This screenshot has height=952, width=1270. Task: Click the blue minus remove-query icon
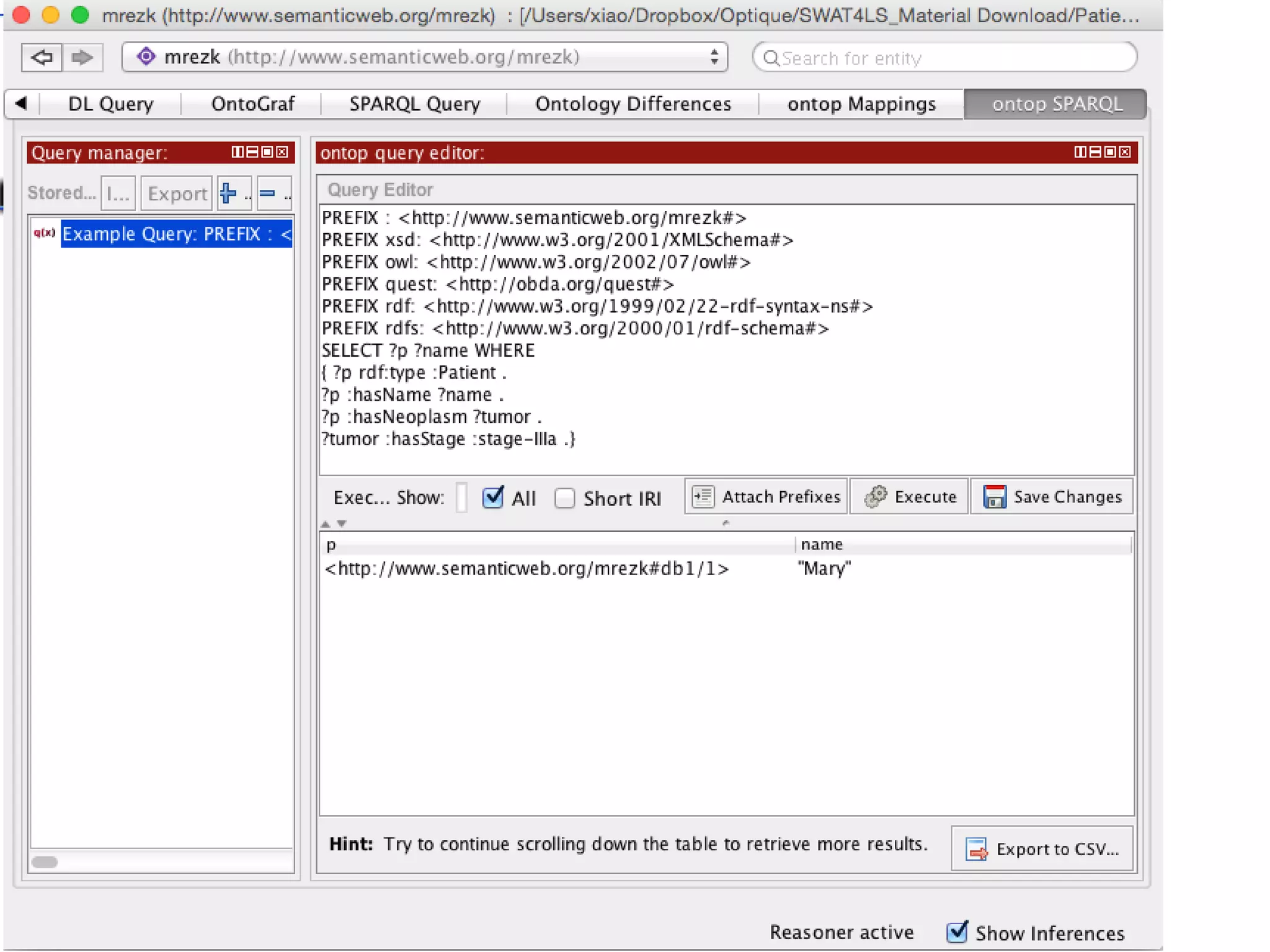coord(267,194)
